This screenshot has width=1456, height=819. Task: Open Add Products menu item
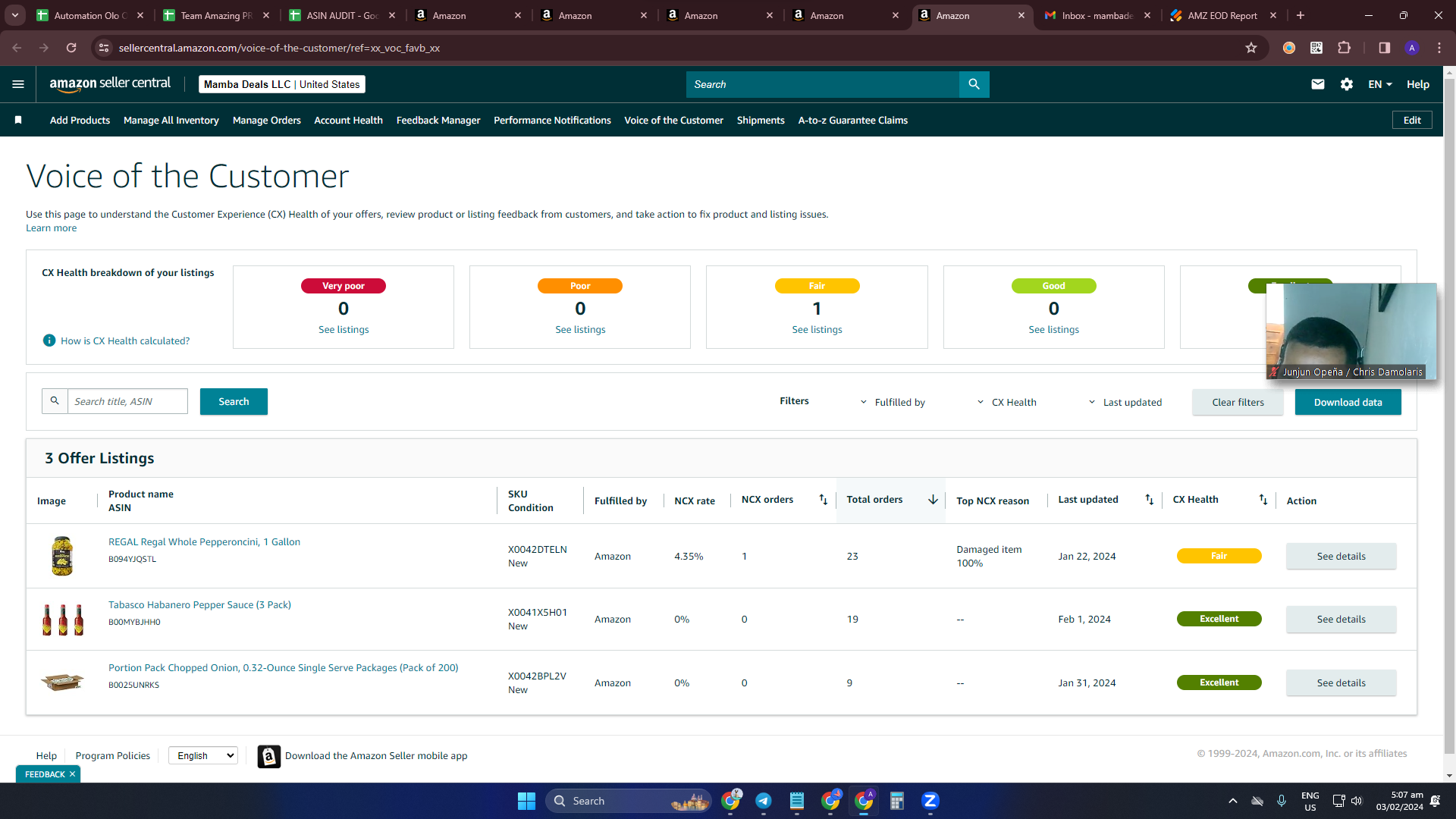click(80, 120)
